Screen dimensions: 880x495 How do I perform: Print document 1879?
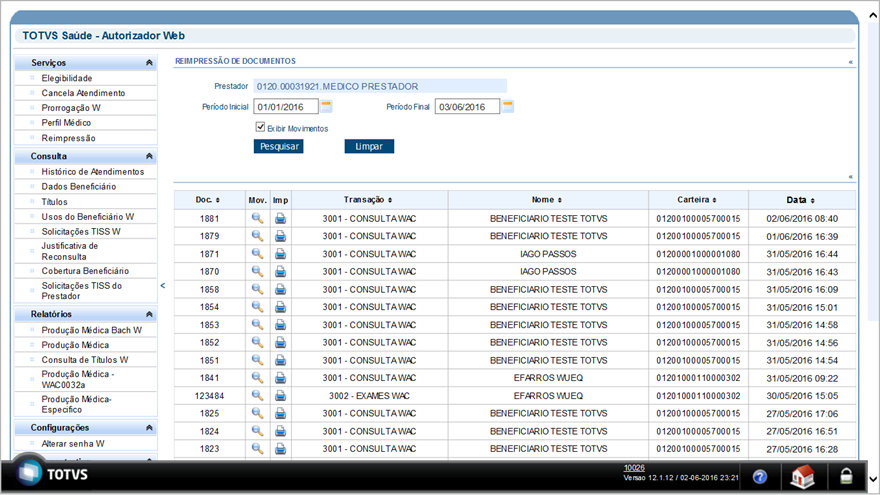pos(280,236)
